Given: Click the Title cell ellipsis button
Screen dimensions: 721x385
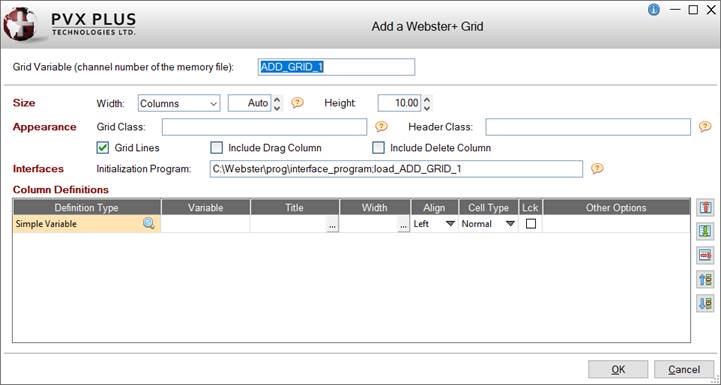Looking at the screenshot, I should tap(332, 225).
